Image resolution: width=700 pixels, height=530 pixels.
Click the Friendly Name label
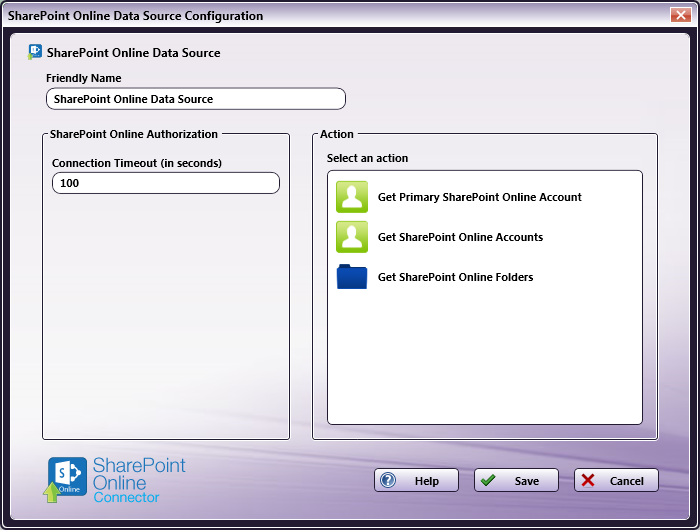click(x=83, y=78)
